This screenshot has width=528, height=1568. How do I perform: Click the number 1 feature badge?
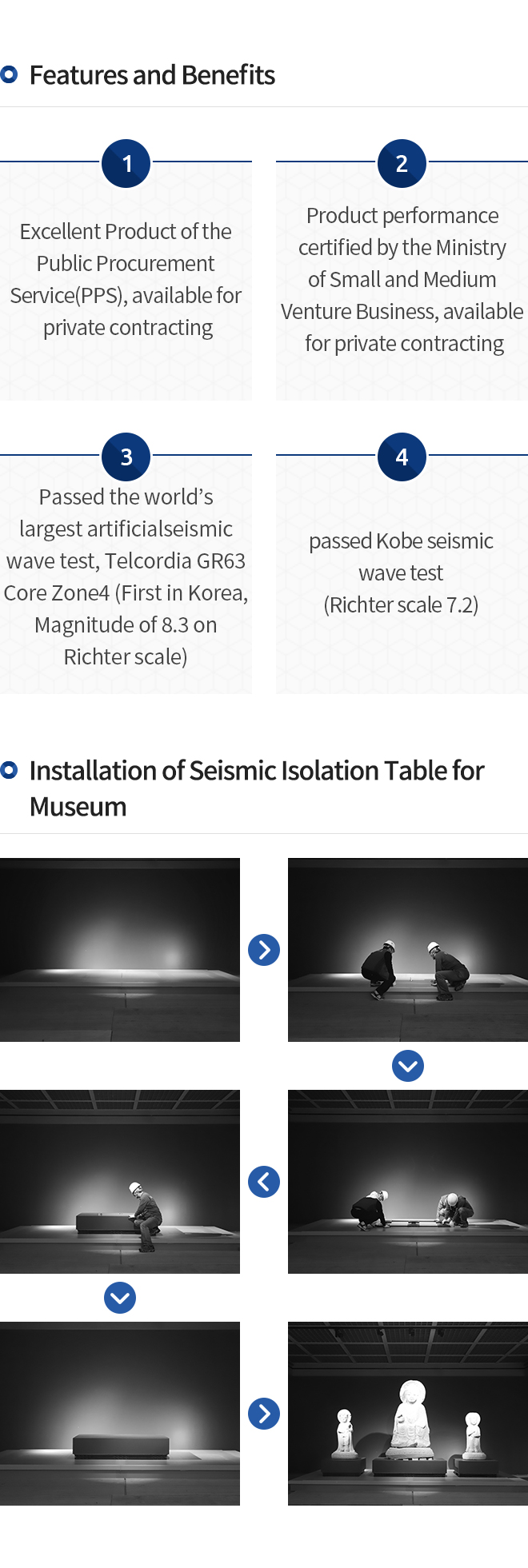[126, 163]
